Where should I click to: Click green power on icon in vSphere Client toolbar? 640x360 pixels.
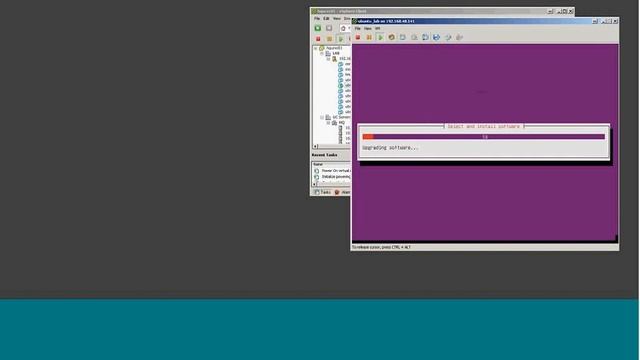pos(340,39)
